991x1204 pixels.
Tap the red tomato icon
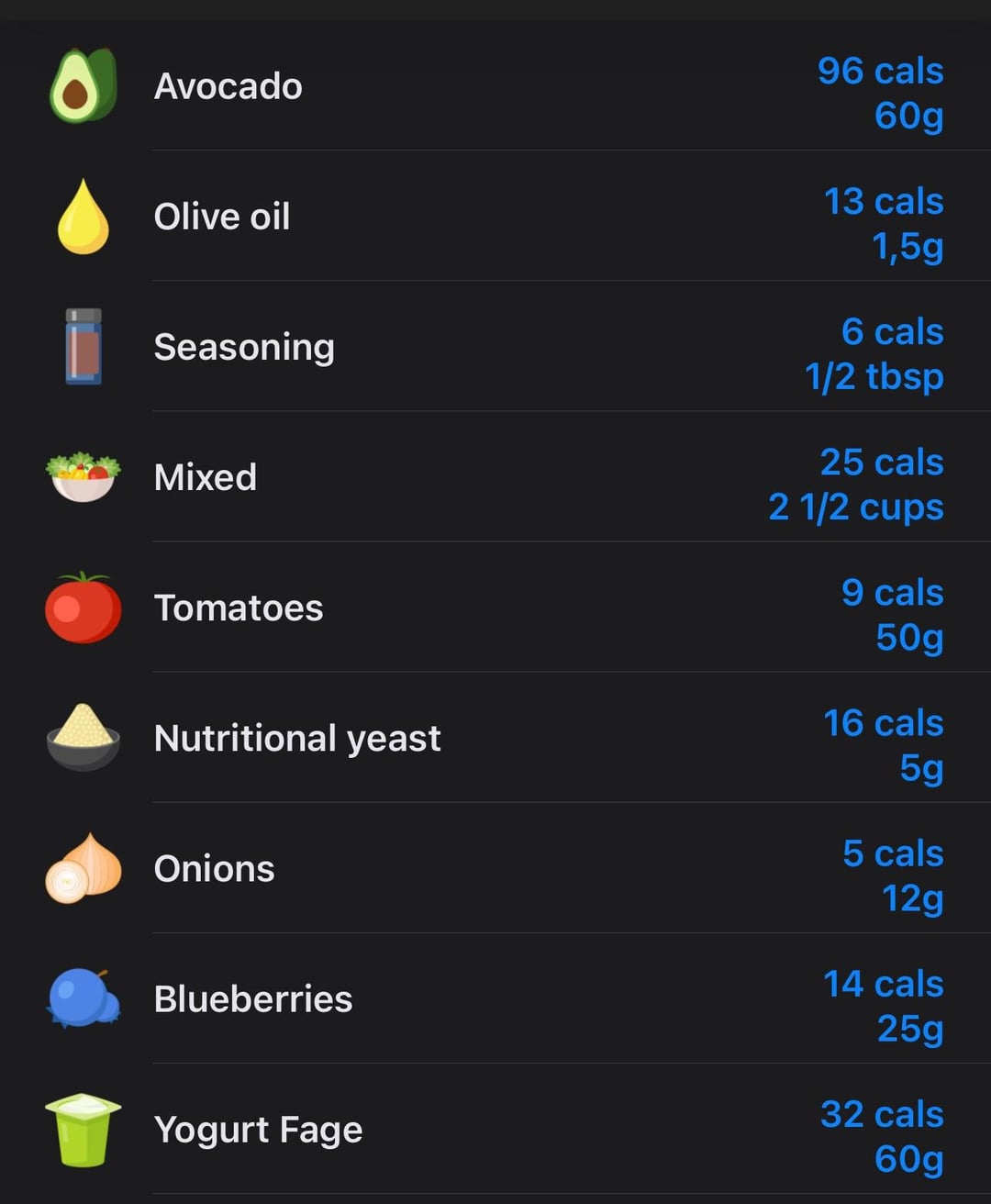[84, 608]
